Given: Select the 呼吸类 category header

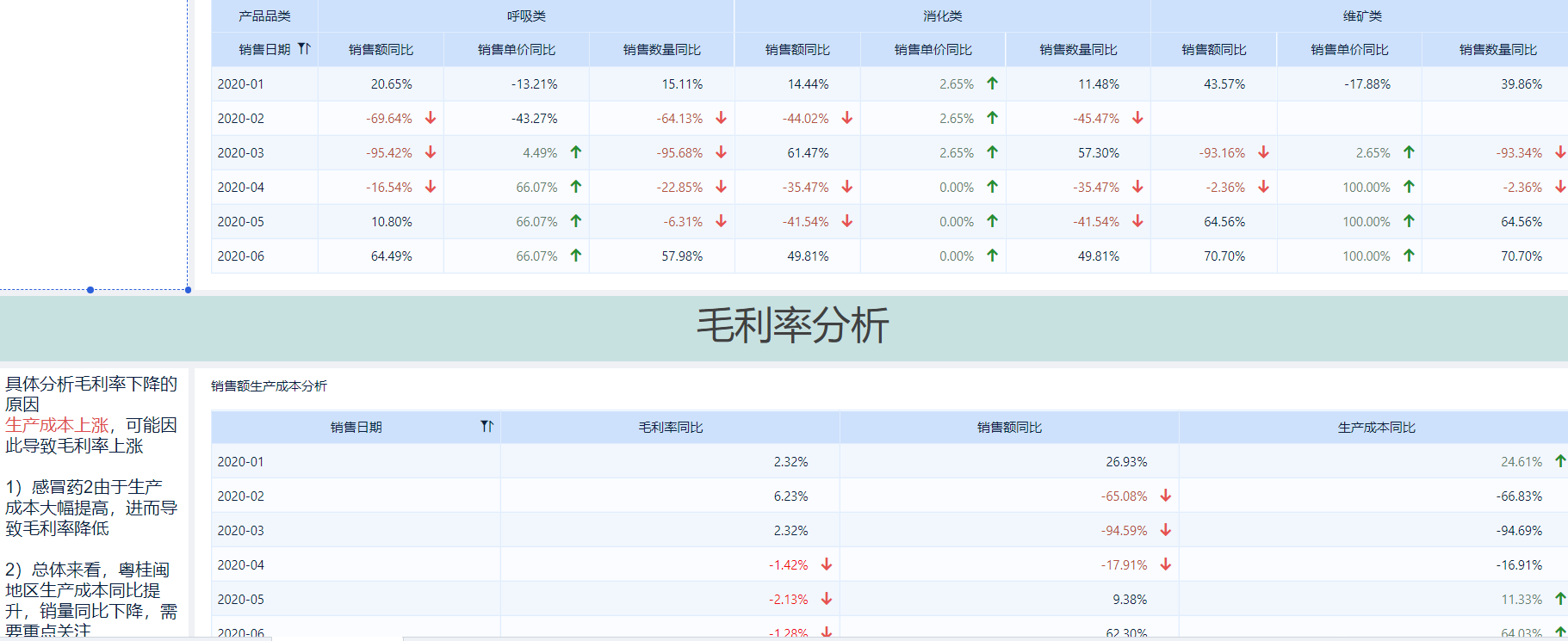Looking at the screenshot, I should click(526, 16).
